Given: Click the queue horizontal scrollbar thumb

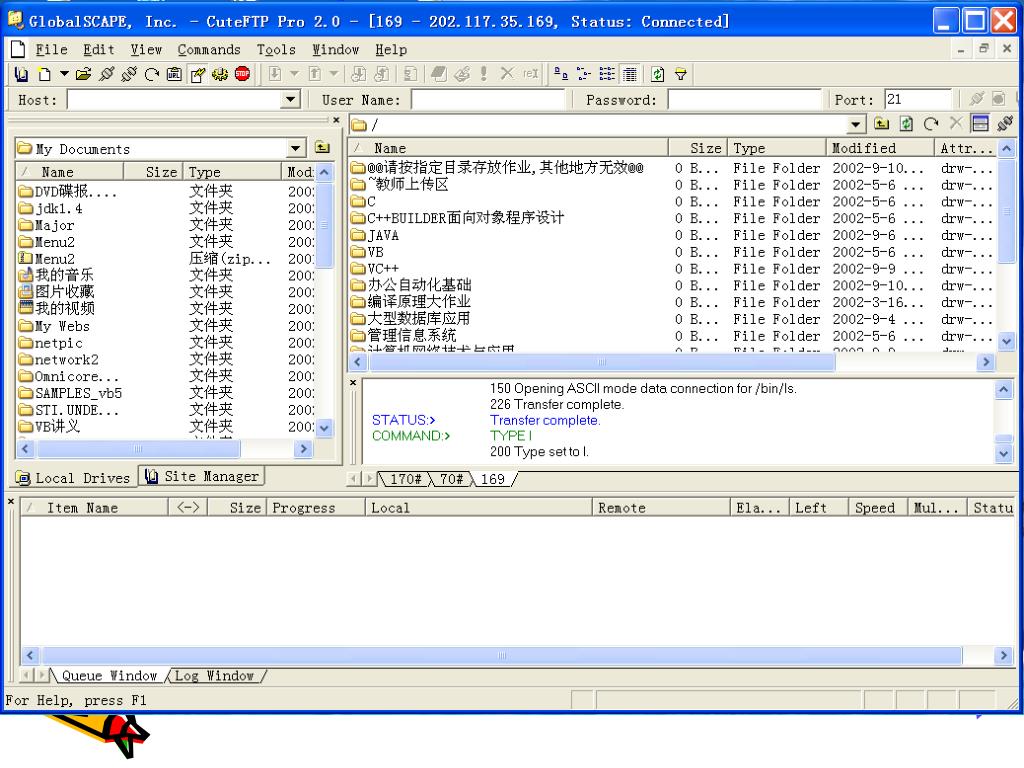Looking at the screenshot, I should (500, 655).
